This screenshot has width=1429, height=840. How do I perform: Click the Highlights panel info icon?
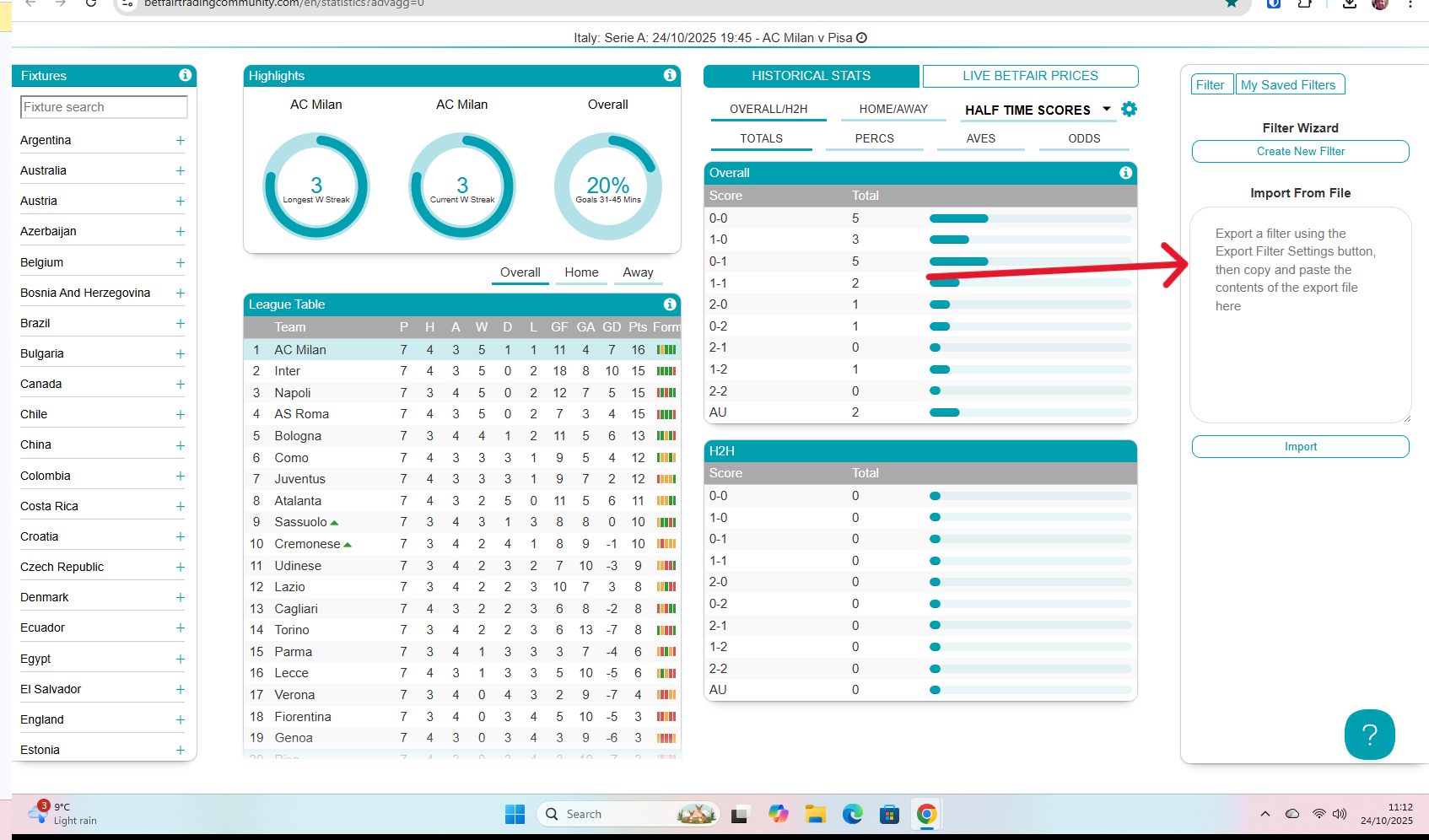(x=670, y=75)
